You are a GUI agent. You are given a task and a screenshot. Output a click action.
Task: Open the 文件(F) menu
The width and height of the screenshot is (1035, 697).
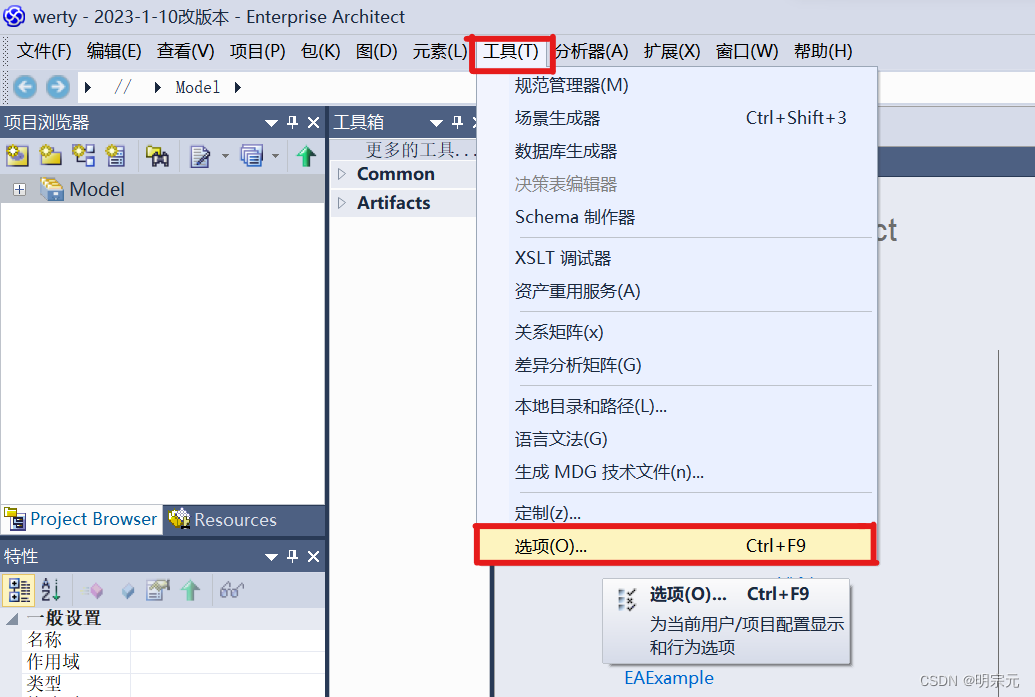[44, 51]
